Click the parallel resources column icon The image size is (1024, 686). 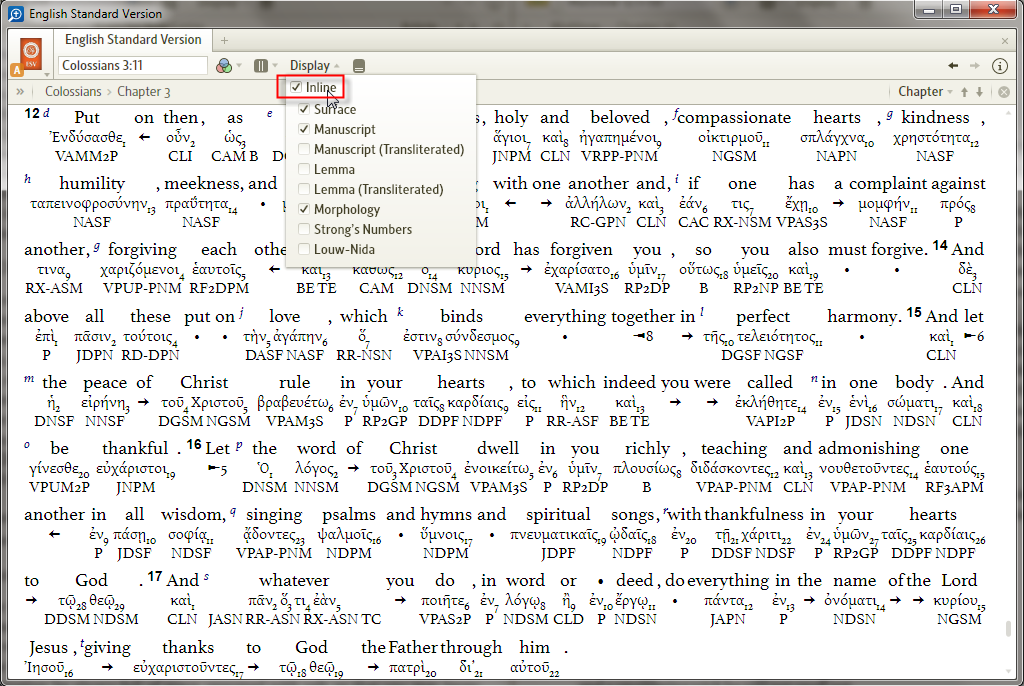tap(261, 66)
